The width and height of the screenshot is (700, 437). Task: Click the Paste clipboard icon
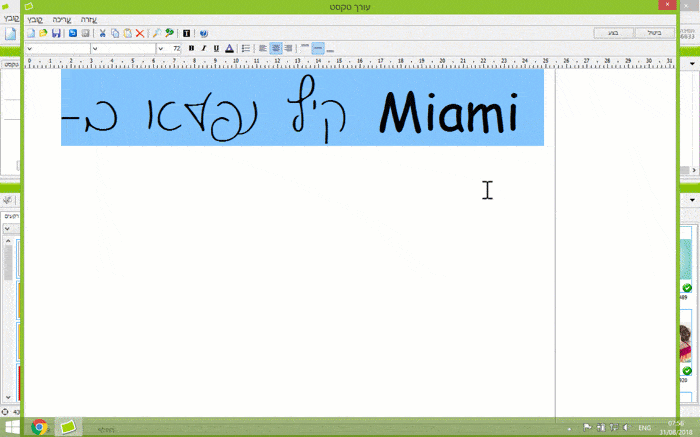pos(127,33)
